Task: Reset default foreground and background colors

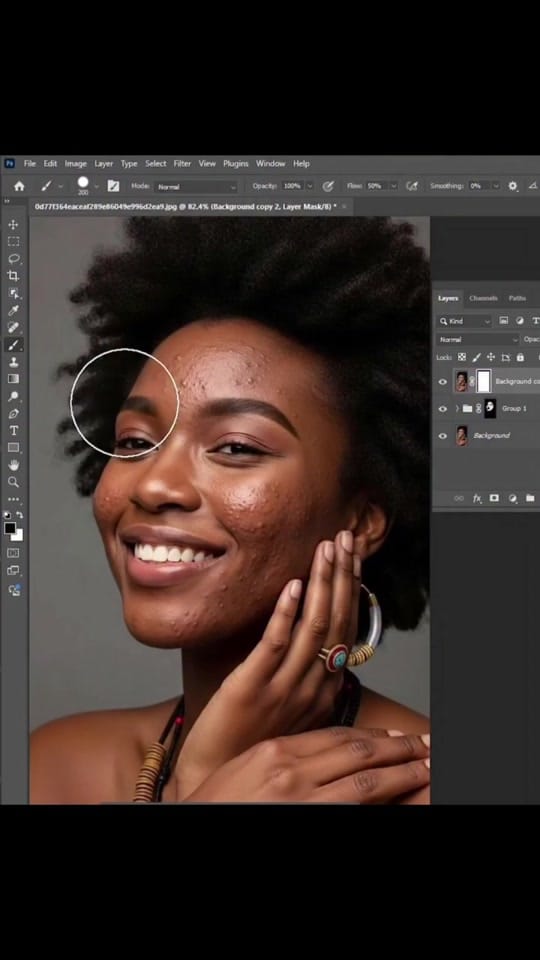Action: tap(8, 515)
